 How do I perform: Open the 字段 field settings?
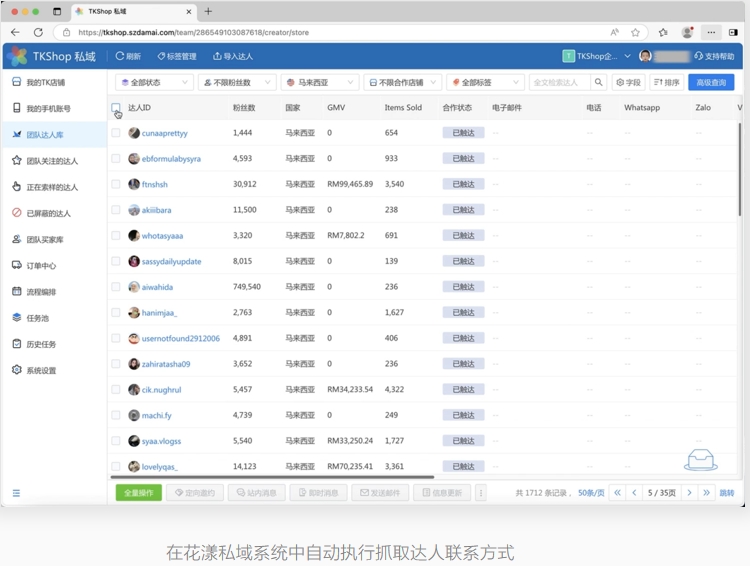click(628, 82)
